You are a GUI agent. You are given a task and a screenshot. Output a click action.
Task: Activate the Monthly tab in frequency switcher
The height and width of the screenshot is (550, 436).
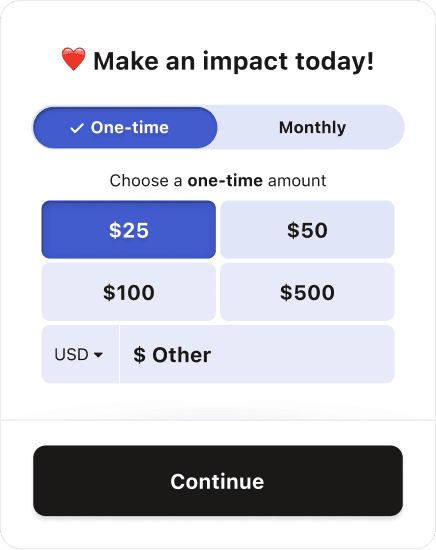pyautogui.click(x=312, y=127)
